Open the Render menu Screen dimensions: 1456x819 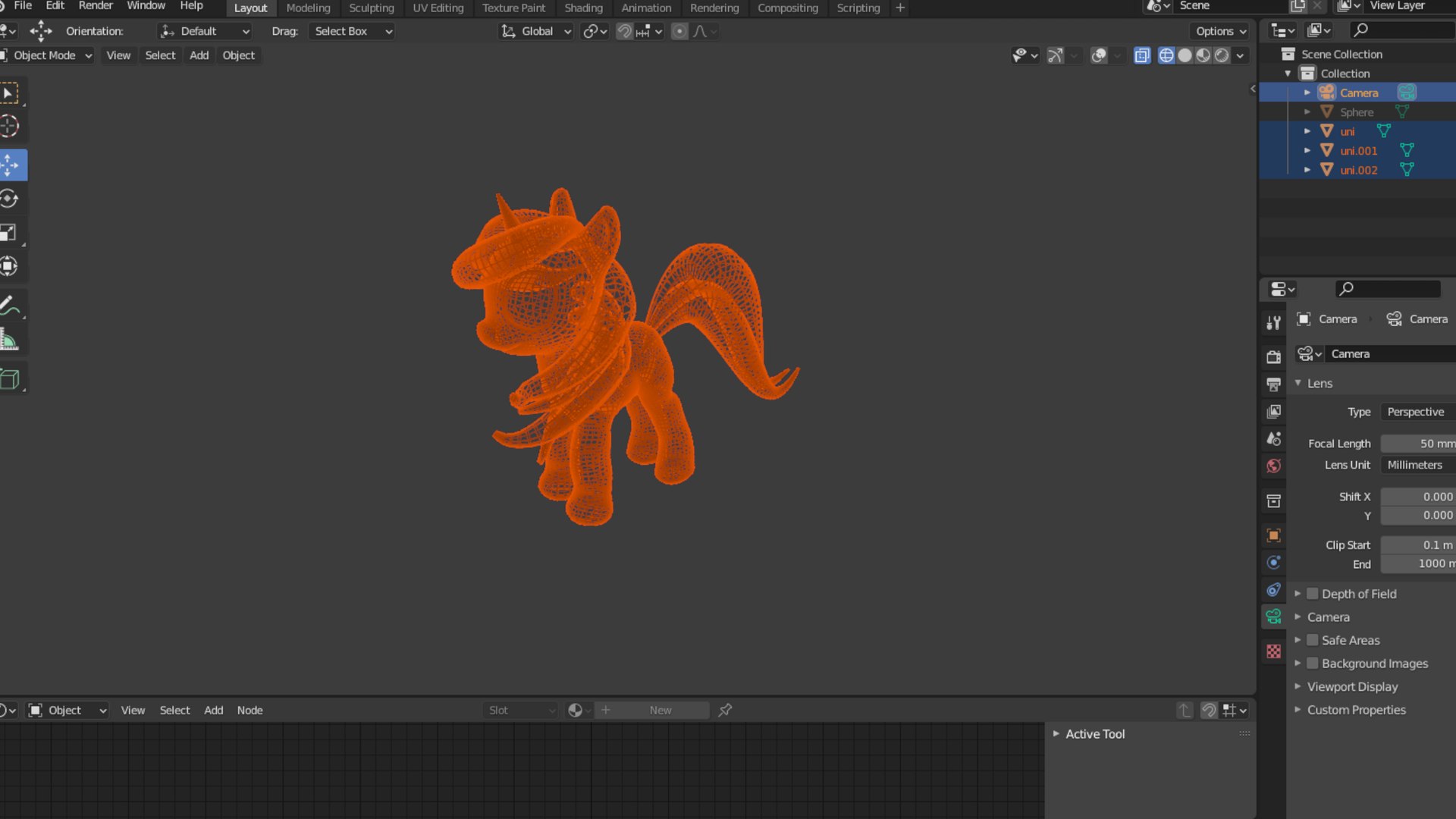click(x=96, y=6)
